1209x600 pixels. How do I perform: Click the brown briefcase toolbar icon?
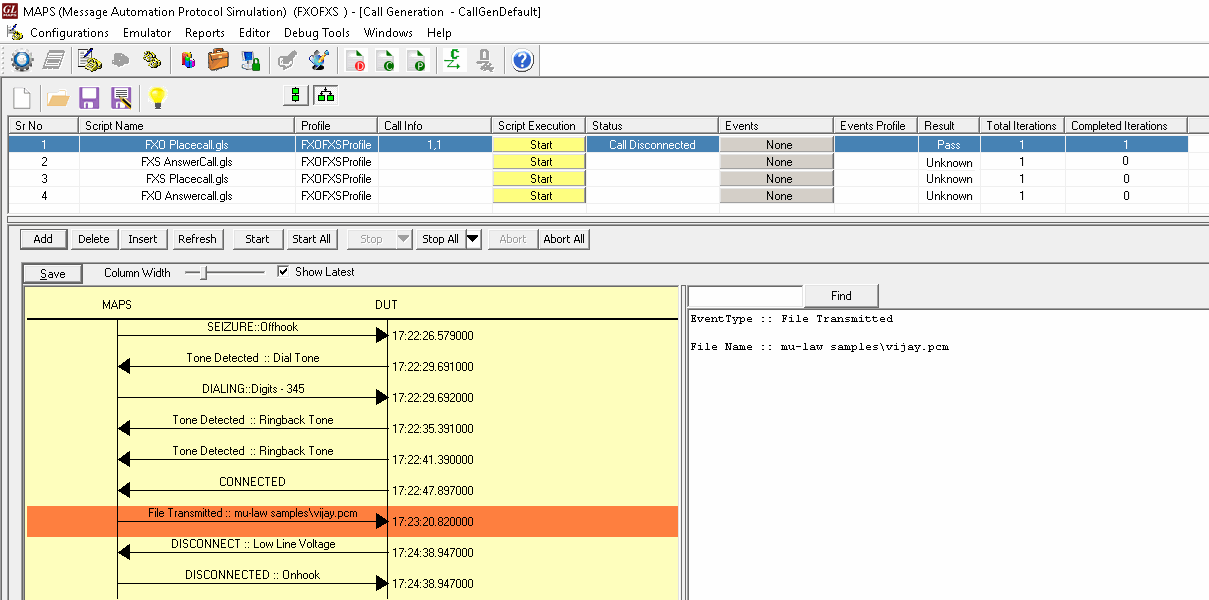click(219, 61)
